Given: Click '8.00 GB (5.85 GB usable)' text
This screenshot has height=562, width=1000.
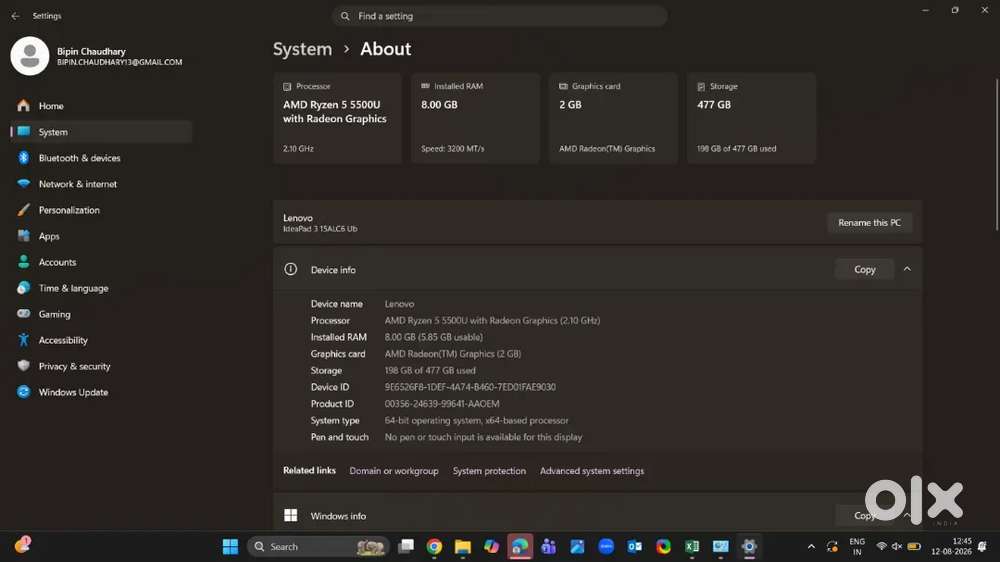Looking at the screenshot, I should point(434,337).
